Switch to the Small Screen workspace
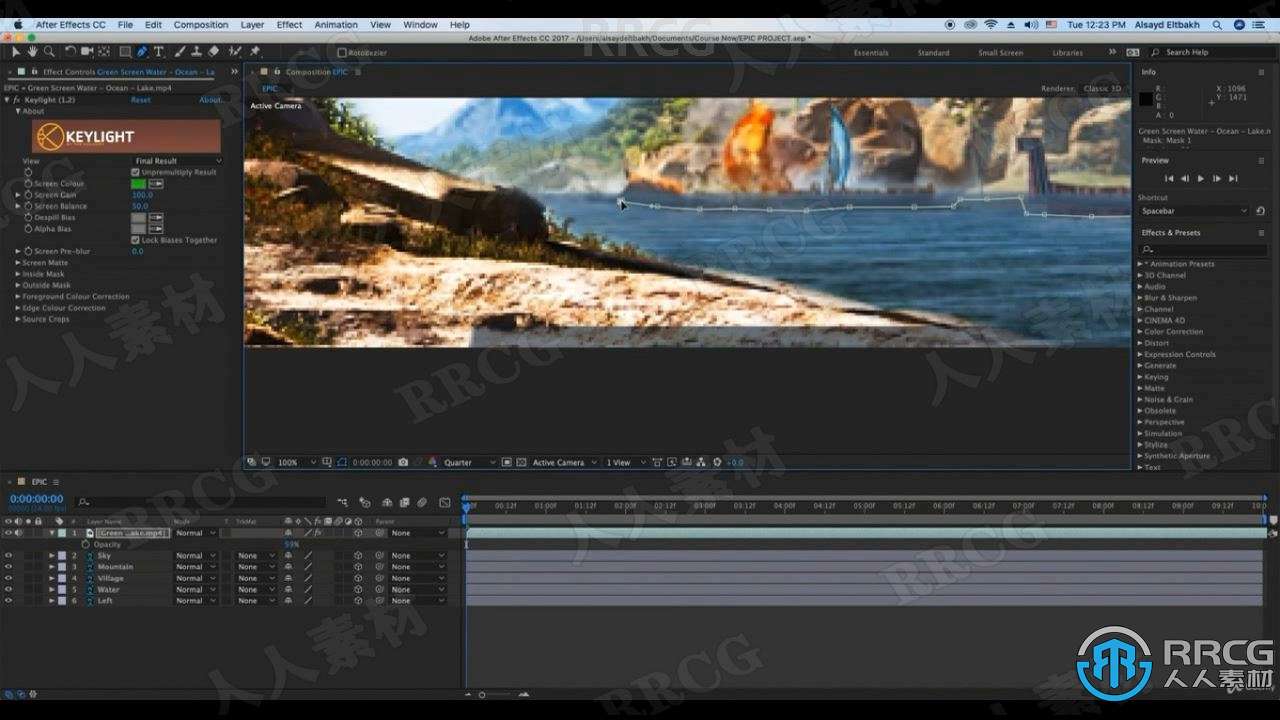Viewport: 1280px width, 720px height. point(1000,52)
